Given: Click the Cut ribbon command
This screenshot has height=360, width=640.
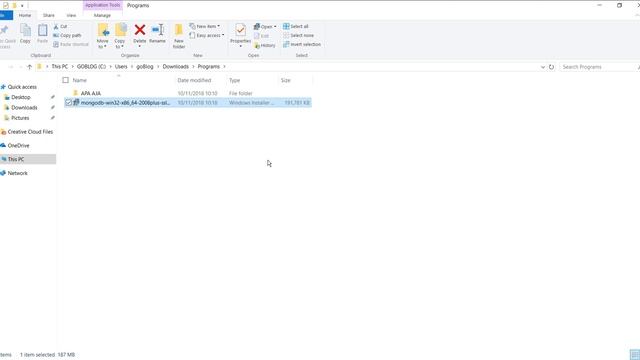Looking at the screenshot, I should coord(60,27).
